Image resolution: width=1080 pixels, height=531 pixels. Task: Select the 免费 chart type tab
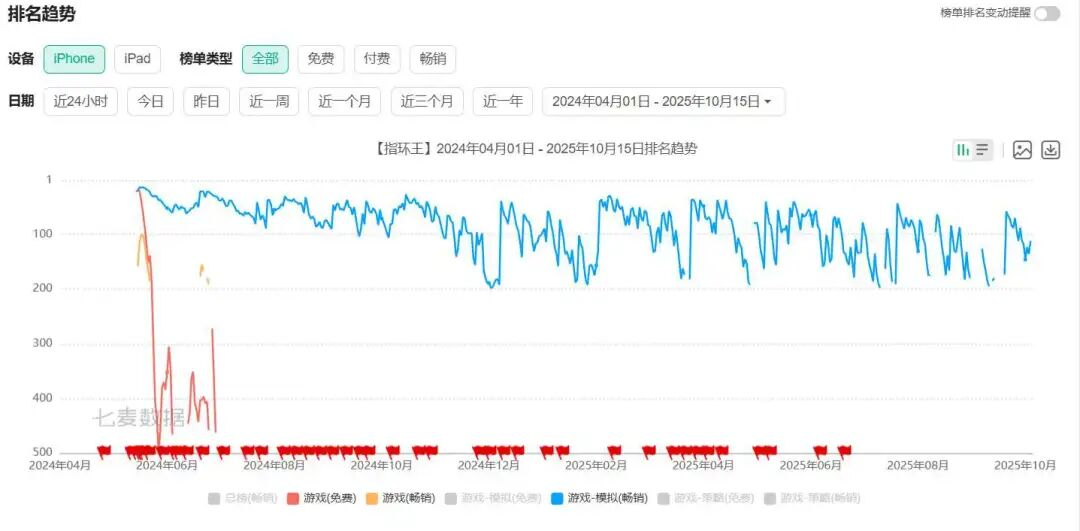(x=320, y=59)
